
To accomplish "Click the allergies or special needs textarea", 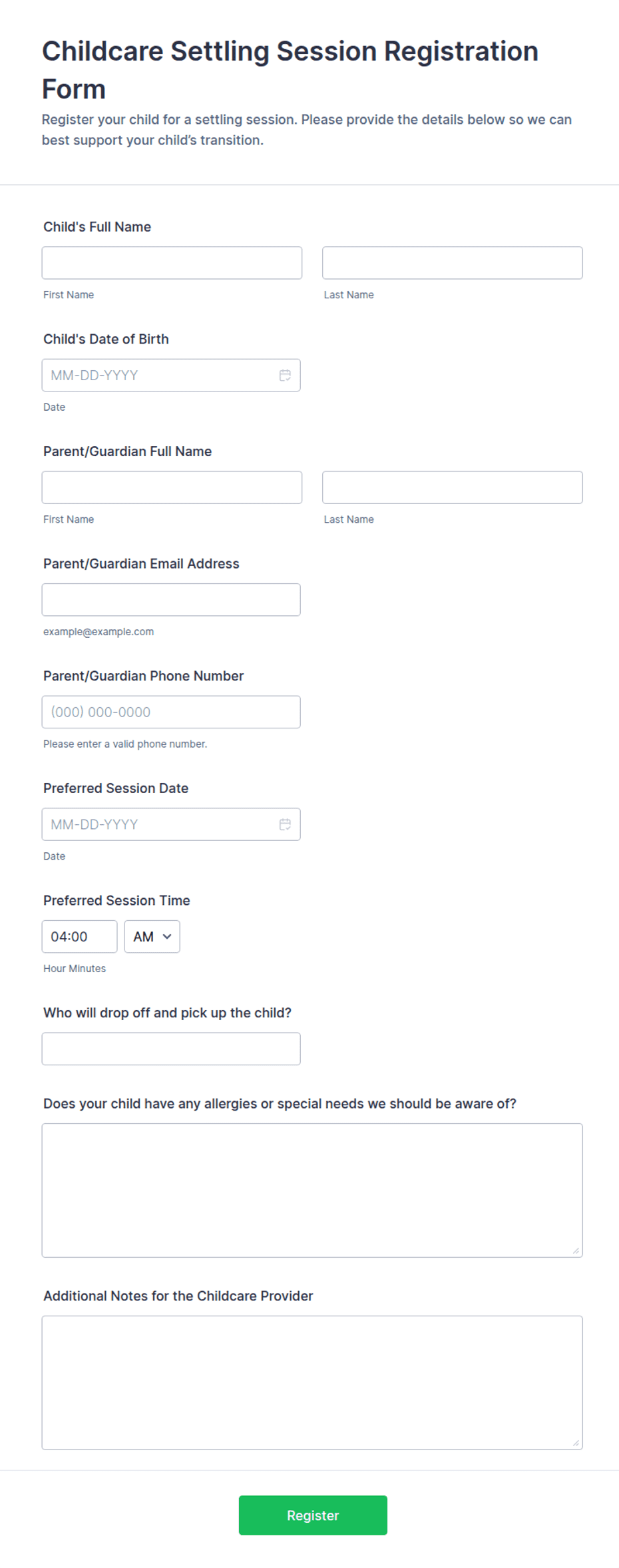I will pos(312,1190).
